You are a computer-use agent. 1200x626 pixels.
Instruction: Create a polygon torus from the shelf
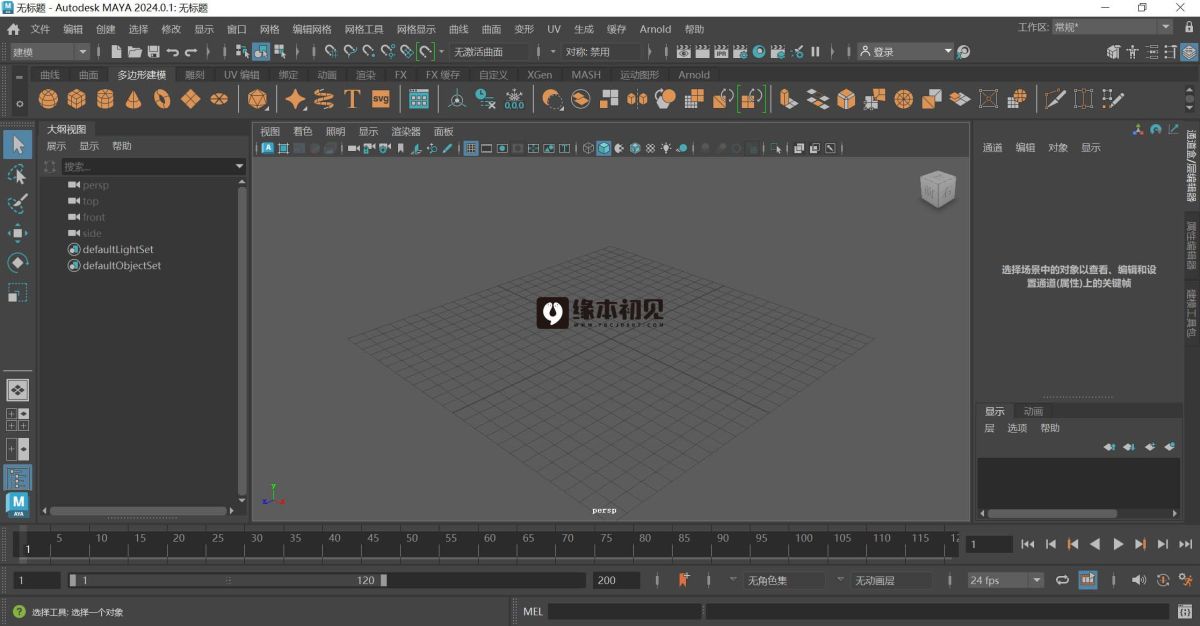point(162,99)
